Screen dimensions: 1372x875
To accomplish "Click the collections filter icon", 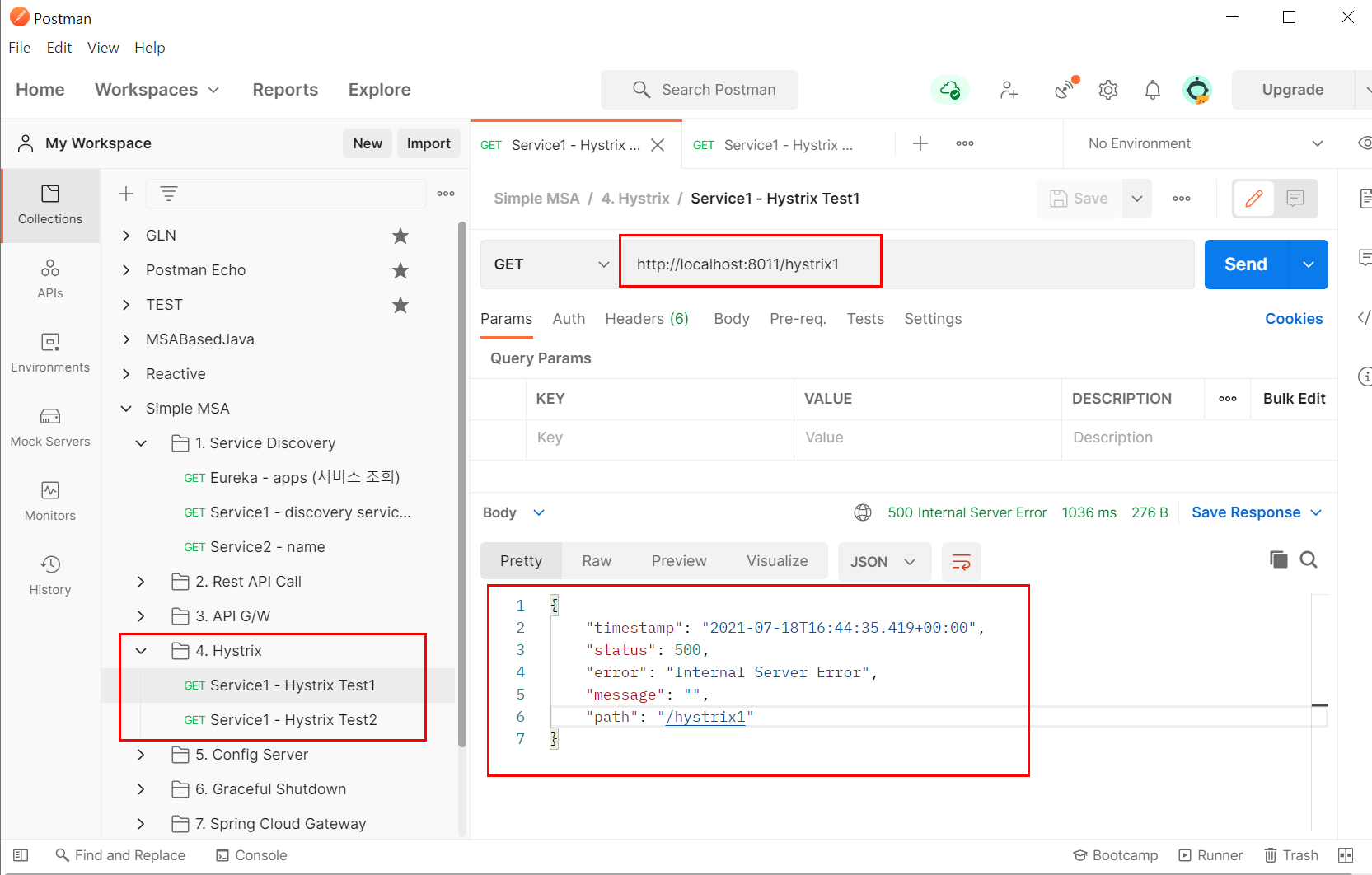I will pos(169,194).
